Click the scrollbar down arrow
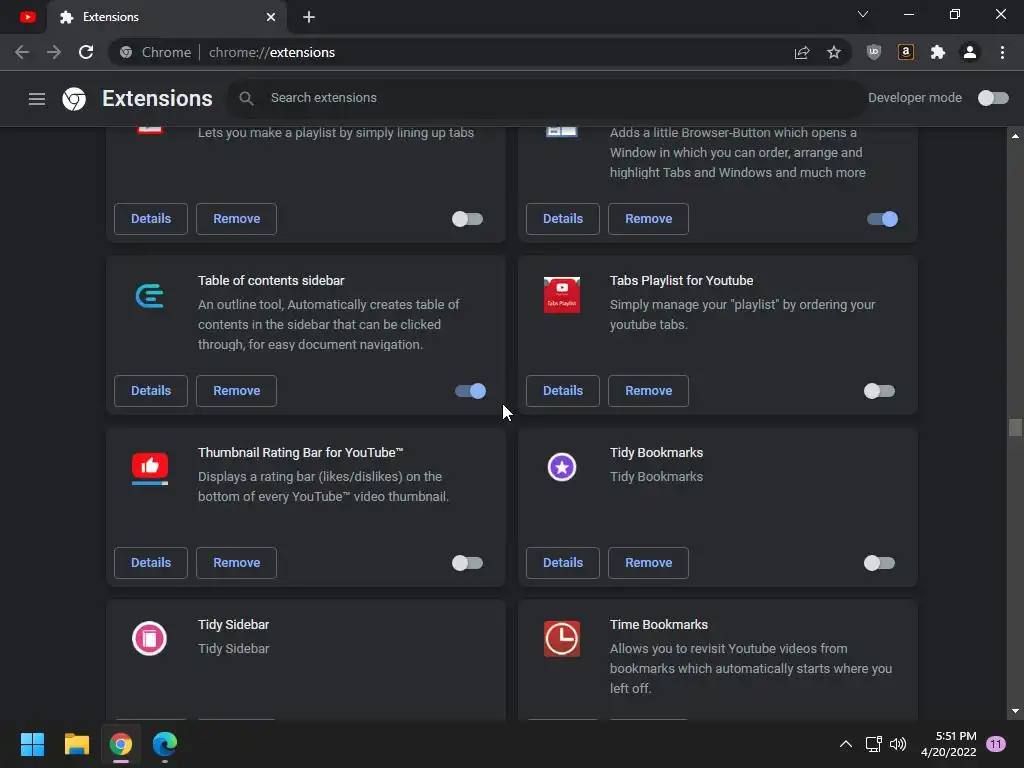This screenshot has height=768, width=1024. click(1015, 712)
